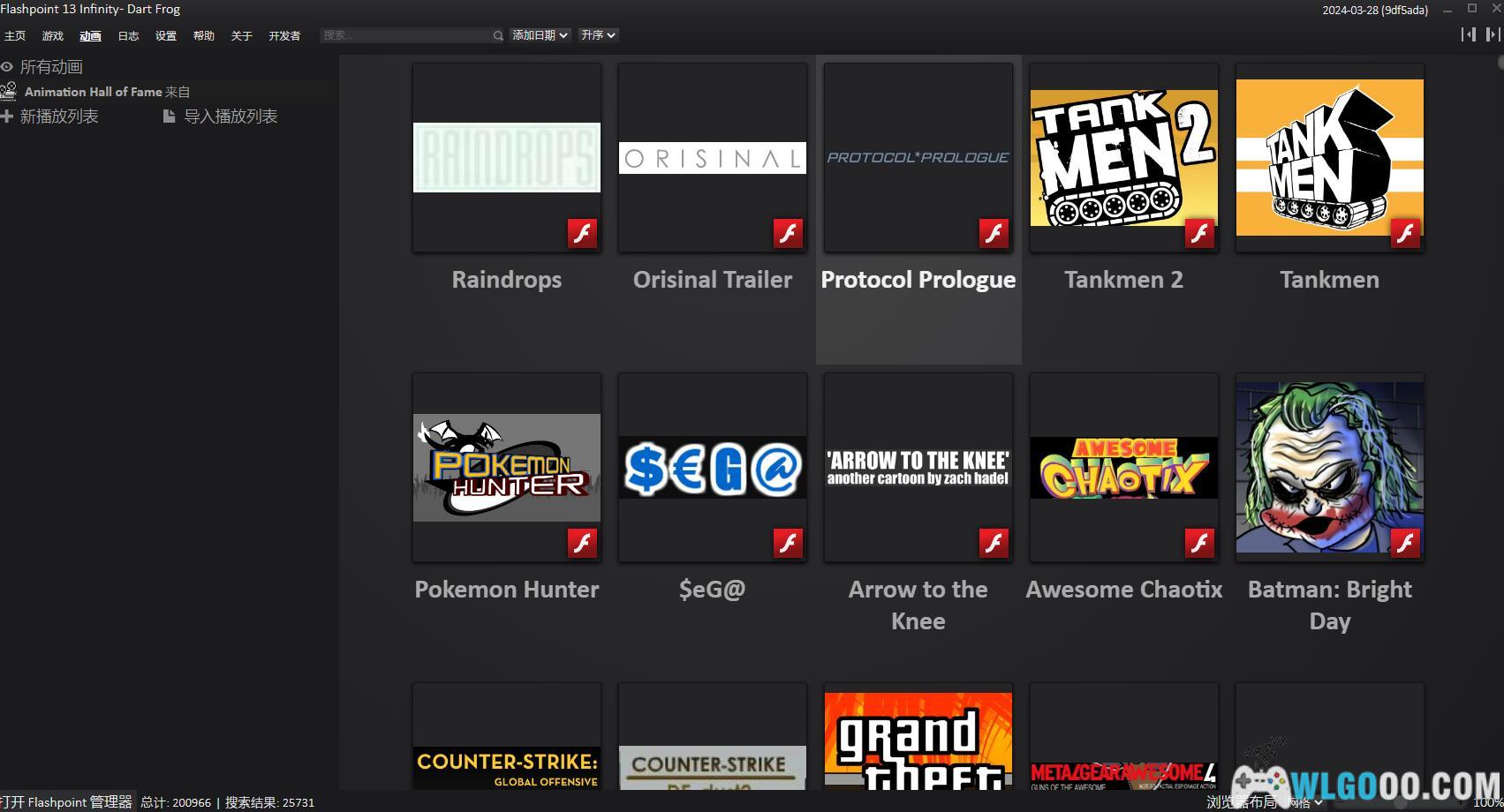
Task: Click the Batman: Bright Day title text
Action: pyautogui.click(x=1330, y=605)
